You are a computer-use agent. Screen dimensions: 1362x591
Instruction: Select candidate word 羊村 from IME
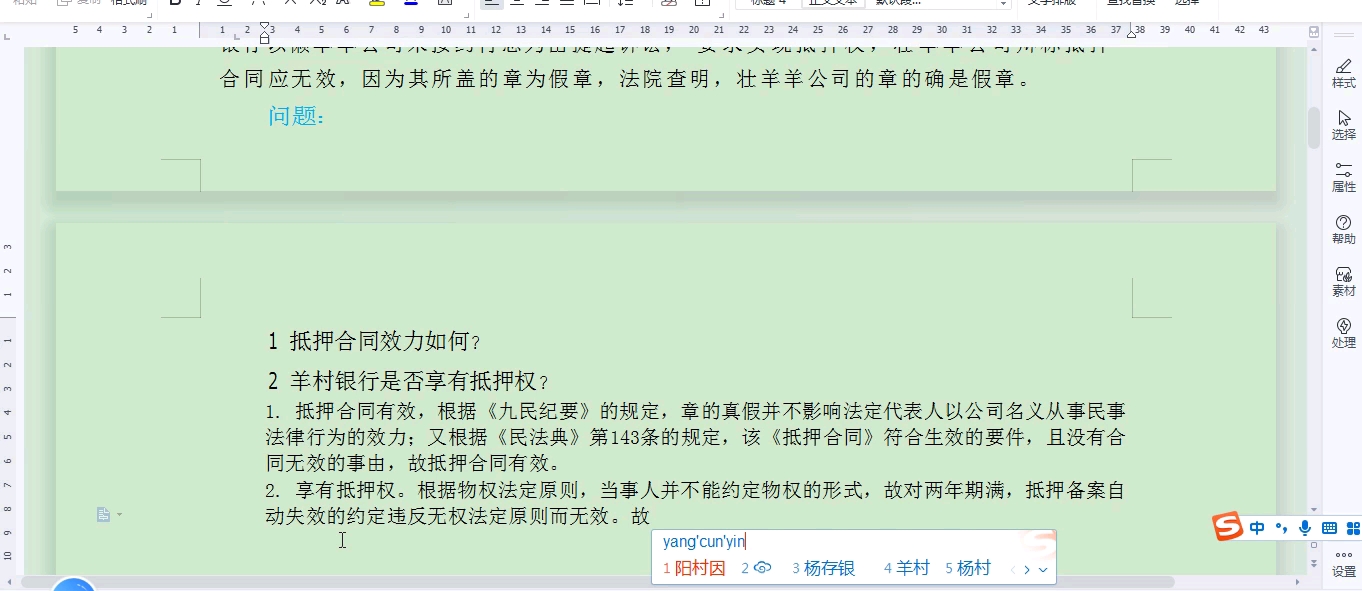(x=911, y=567)
